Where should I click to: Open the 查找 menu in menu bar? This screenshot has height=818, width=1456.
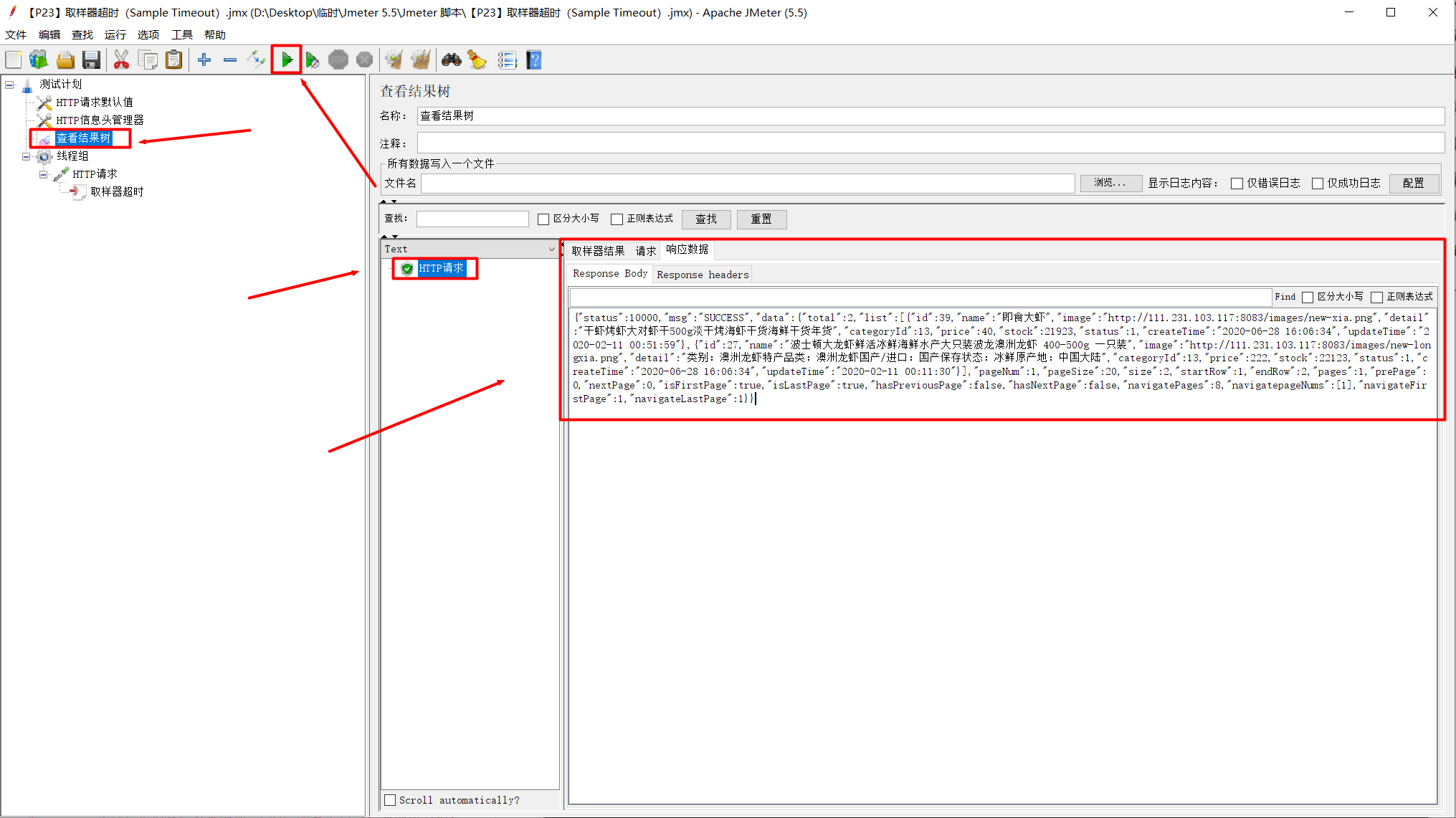[x=82, y=35]
